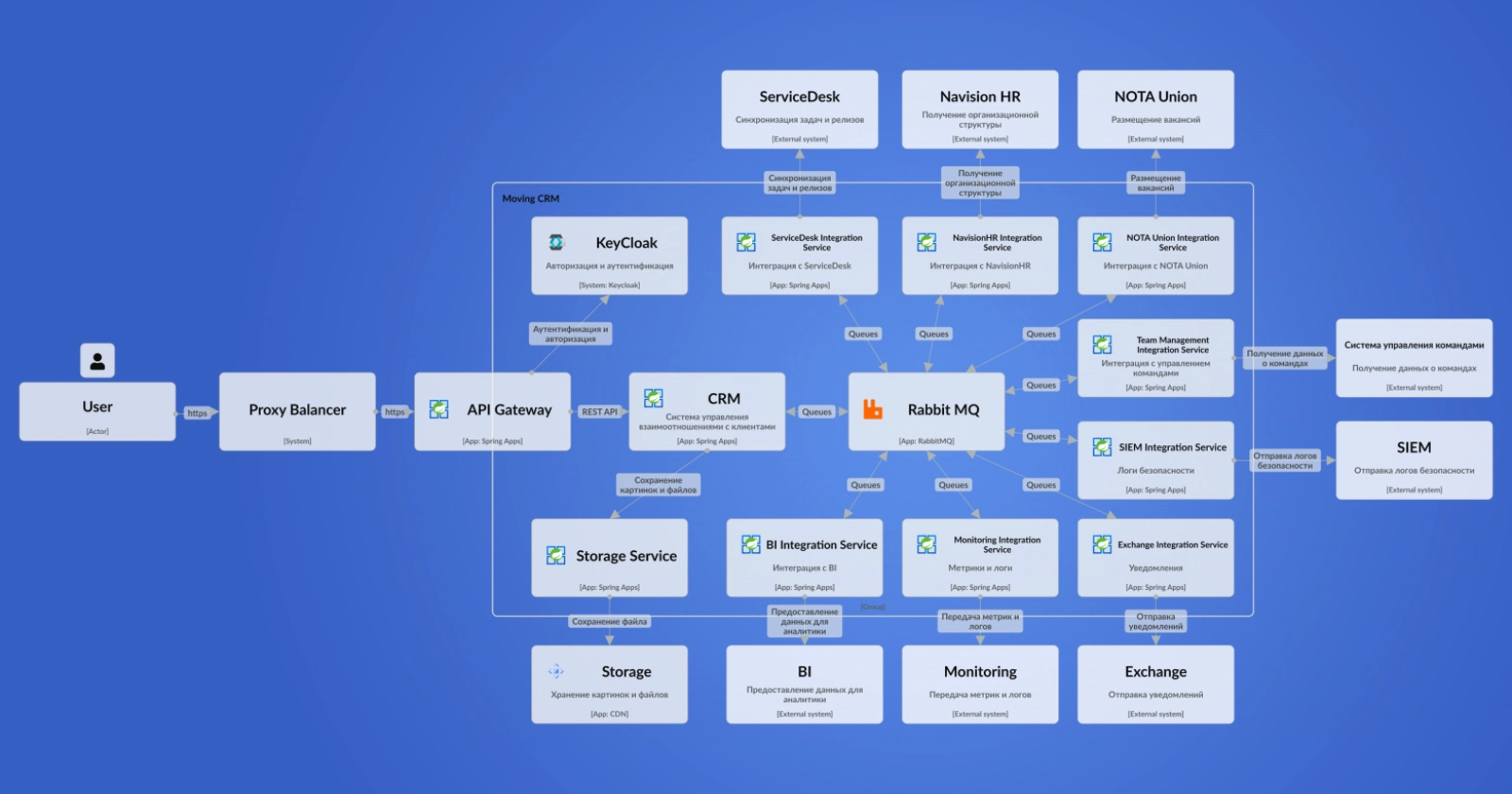Click Queues label toward ServiceDesk Integration Service
The image size is (1512, 794).
(863, 334)
